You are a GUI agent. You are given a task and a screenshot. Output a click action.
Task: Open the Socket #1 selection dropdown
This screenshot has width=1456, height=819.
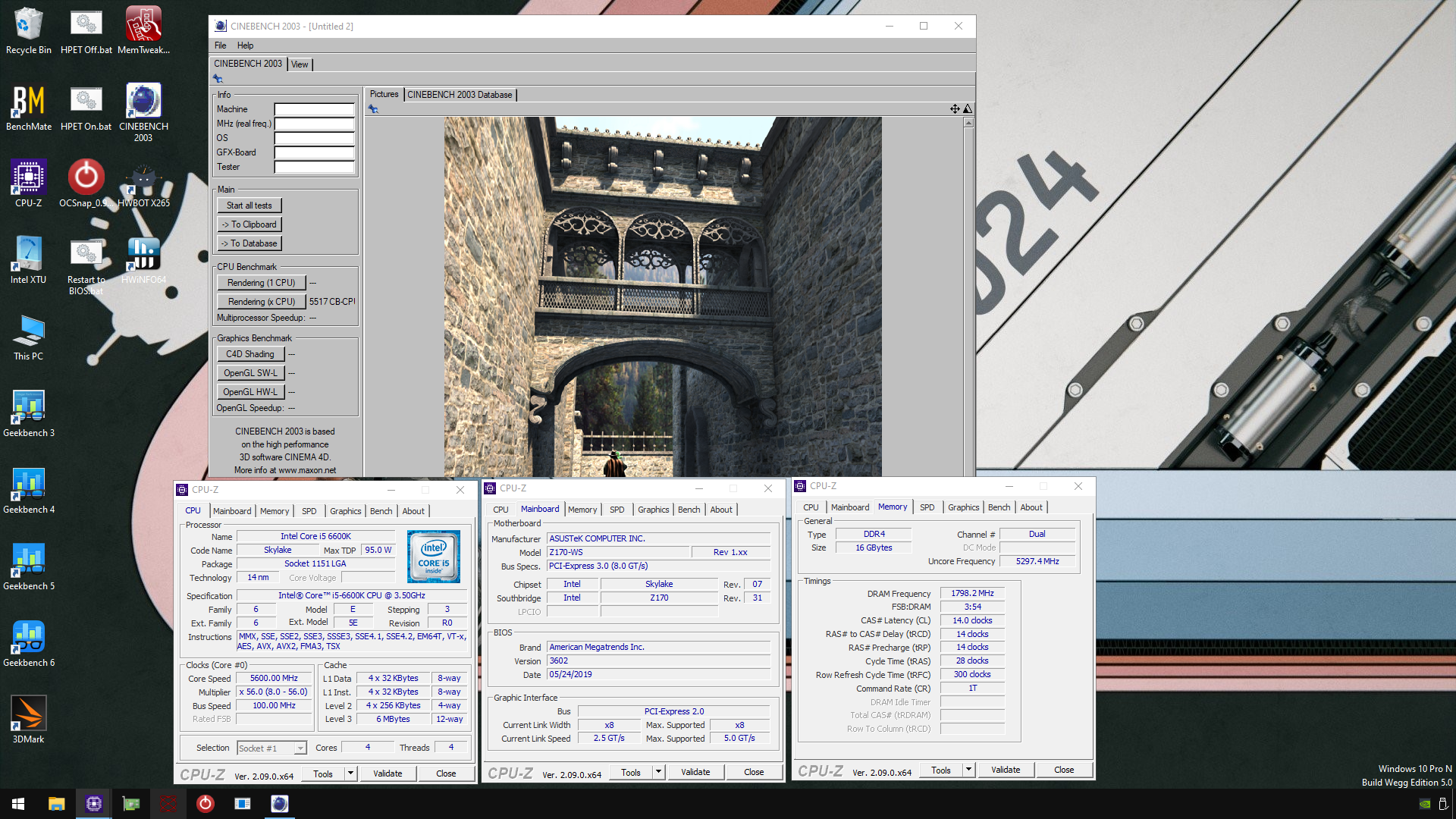pos(300,748)
